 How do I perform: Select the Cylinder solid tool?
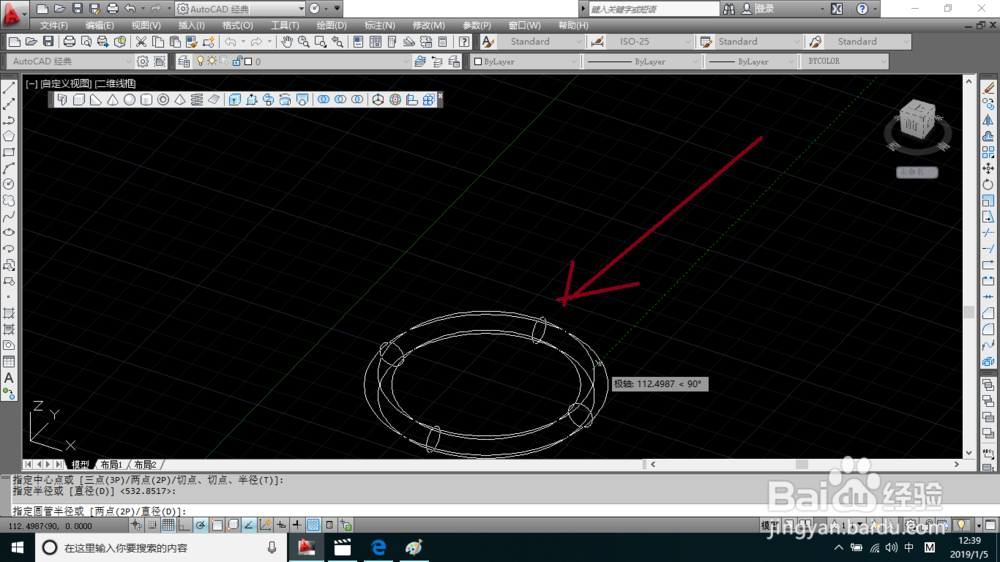pos(146,100)
